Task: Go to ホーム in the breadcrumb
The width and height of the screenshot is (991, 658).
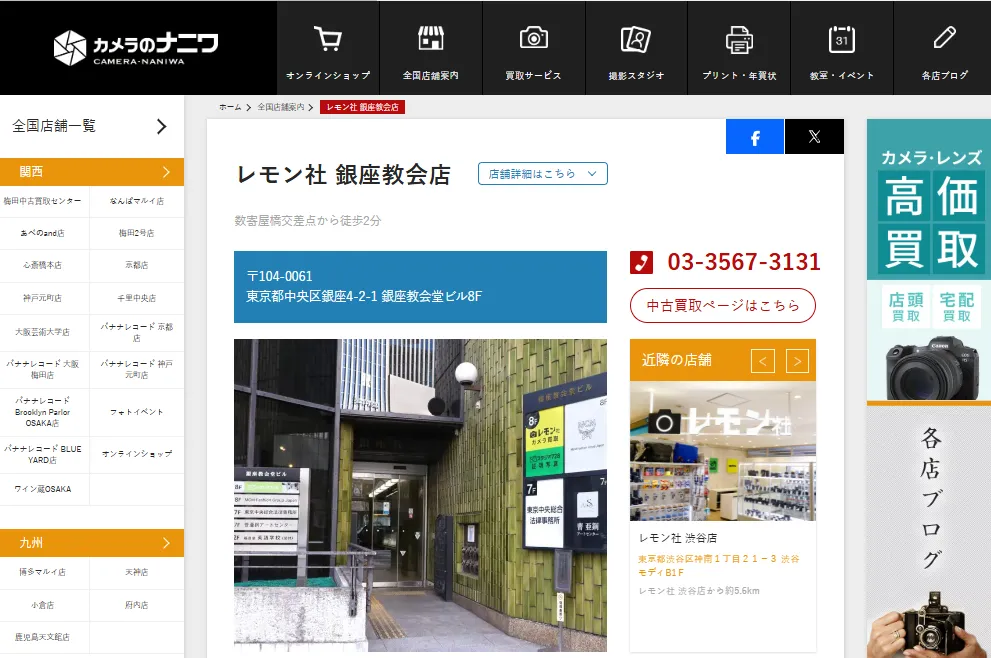Action: coord(230,107)
